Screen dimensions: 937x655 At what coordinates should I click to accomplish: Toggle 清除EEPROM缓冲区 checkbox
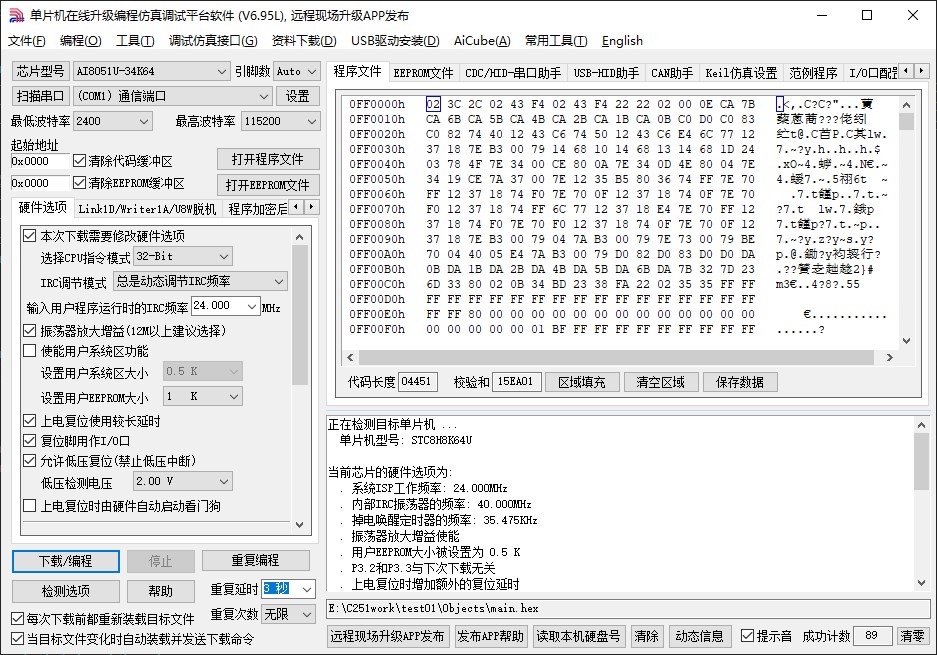point(79,182)
